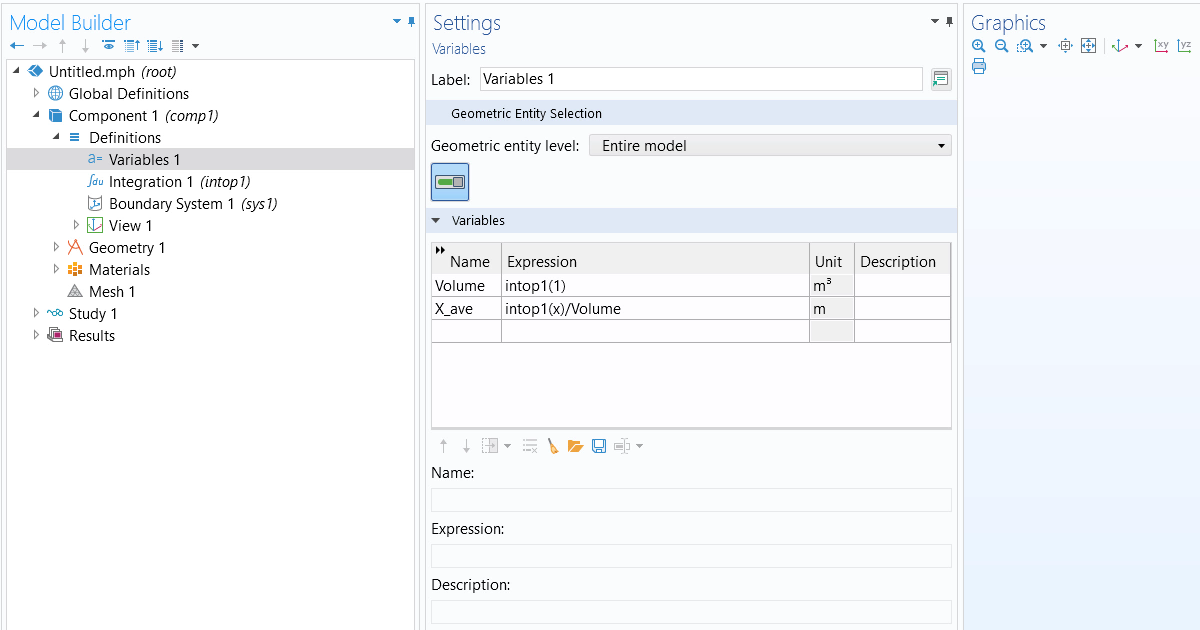Go back with the left arrow button
The image size is (1200, 630).
click(17, 46)
